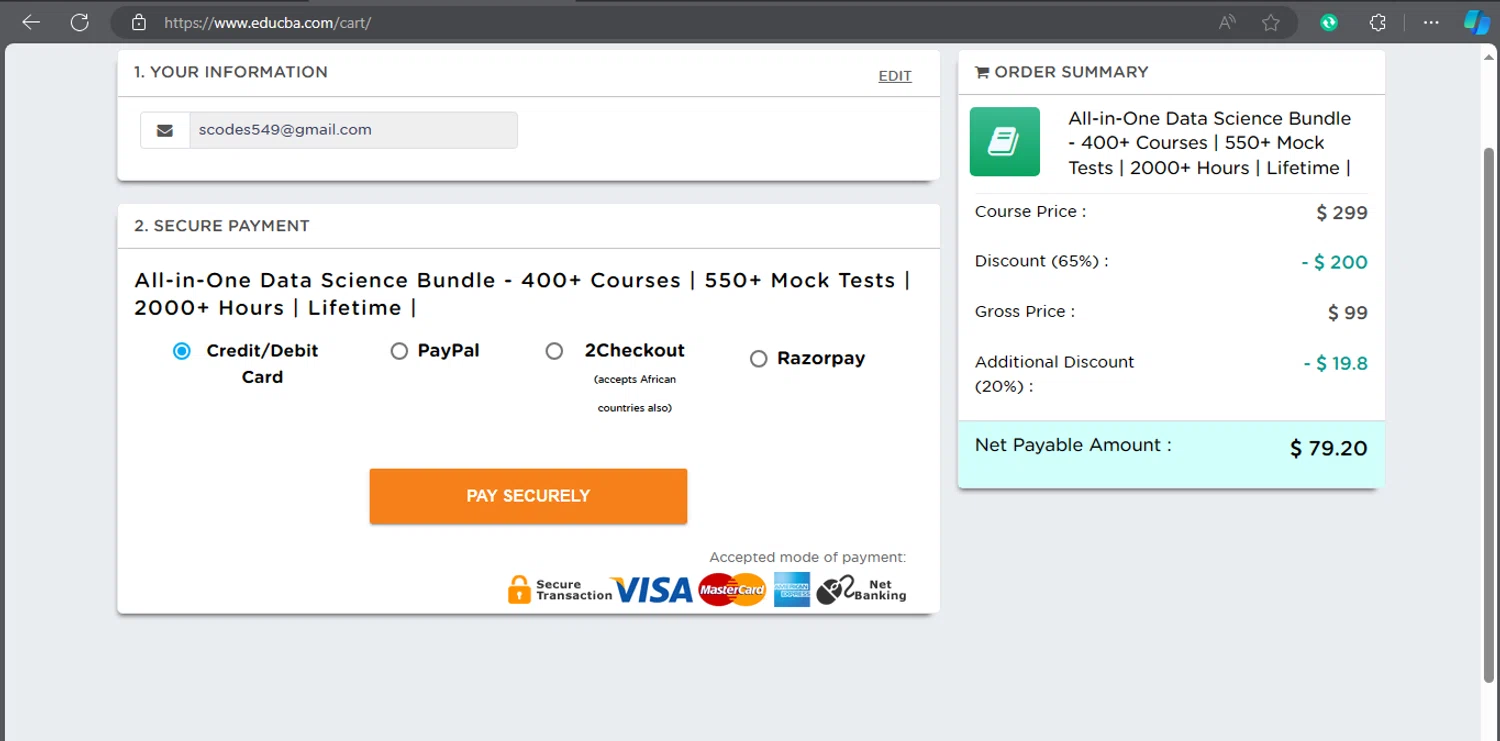Open the green circular extension icon
The height and width of the screenshot is (741, 1500).
click(x=1329, y=22)
